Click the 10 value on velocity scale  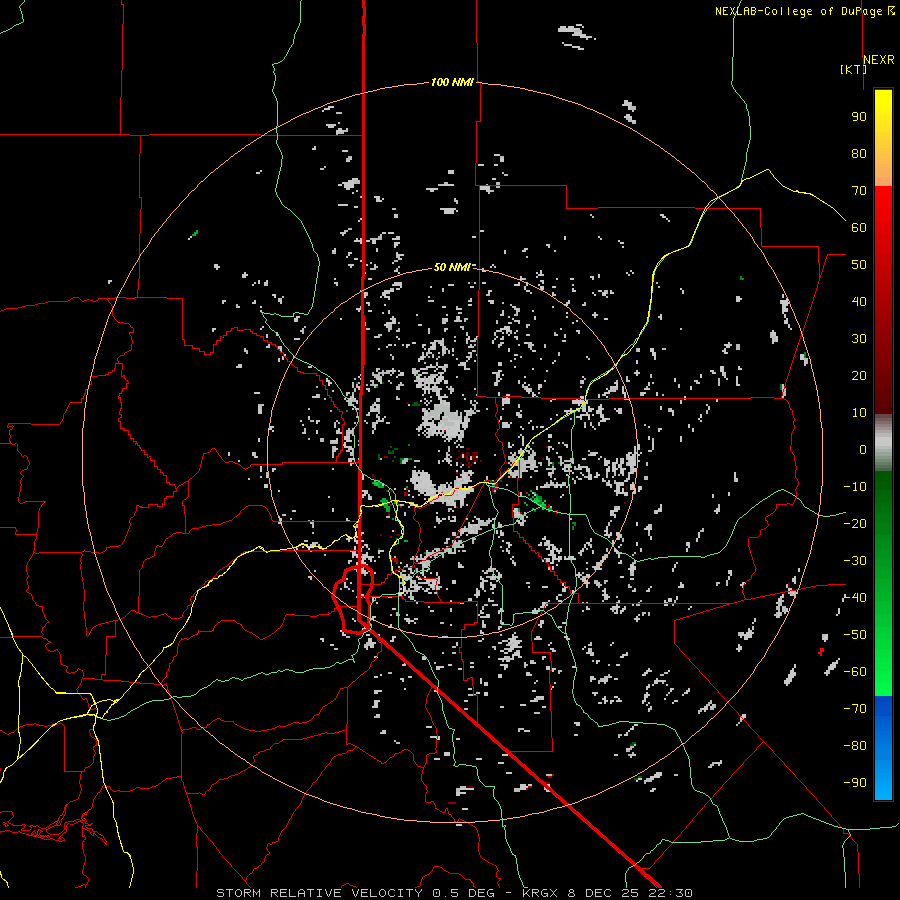tap(859, 413)
